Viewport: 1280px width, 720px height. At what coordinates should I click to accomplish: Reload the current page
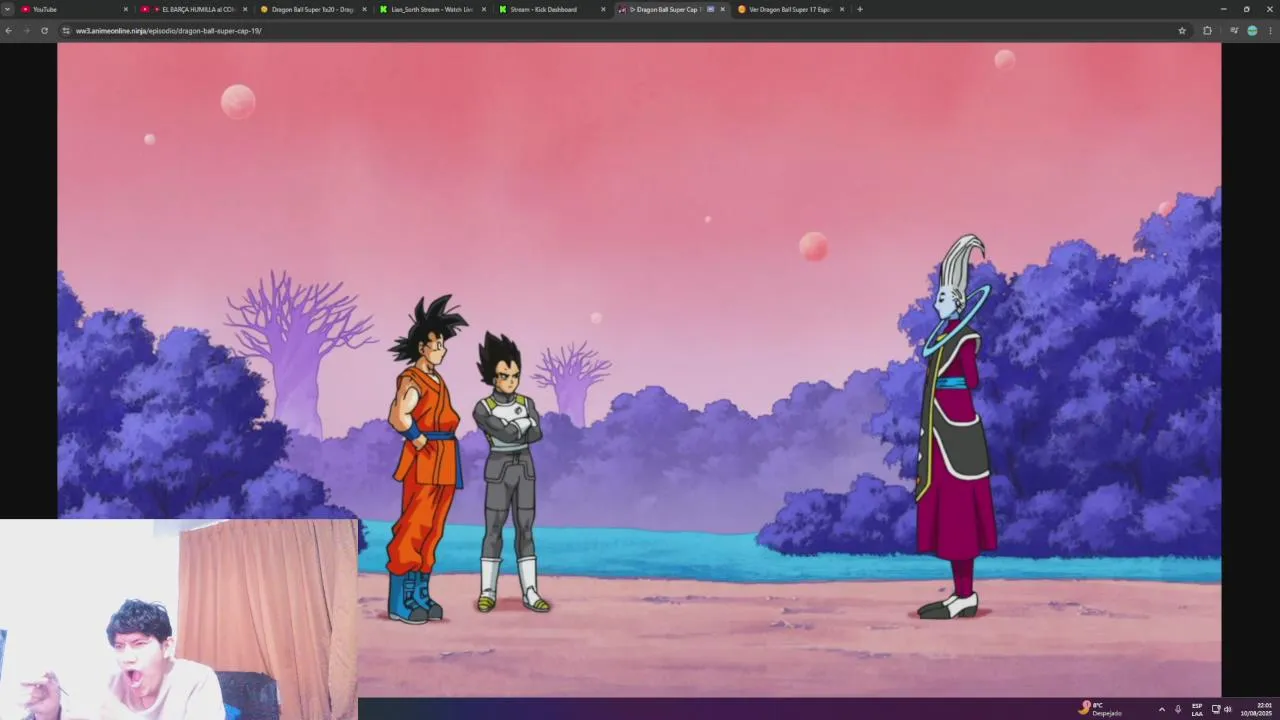(44, 30)
